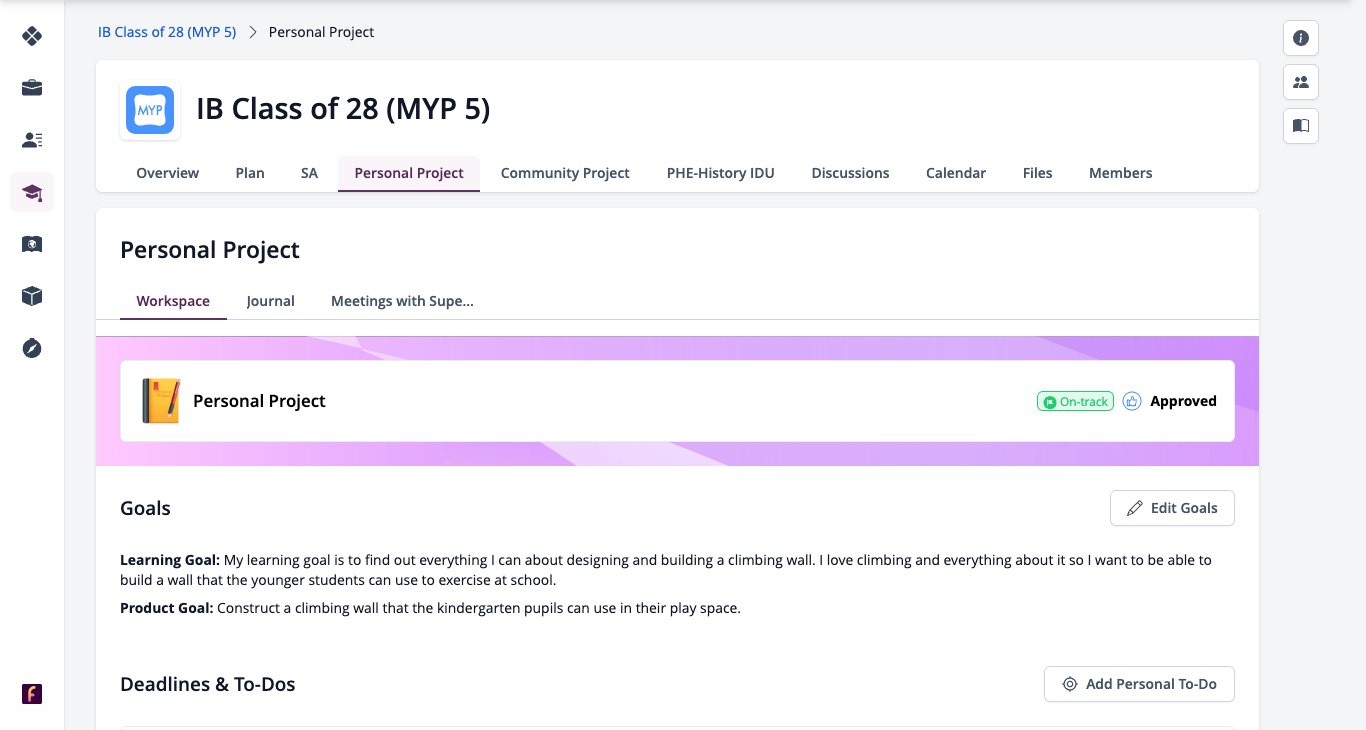Screen dimensions: 1366x730
Task: Click the open book icon at right
Action: (x=1301, y=126)
